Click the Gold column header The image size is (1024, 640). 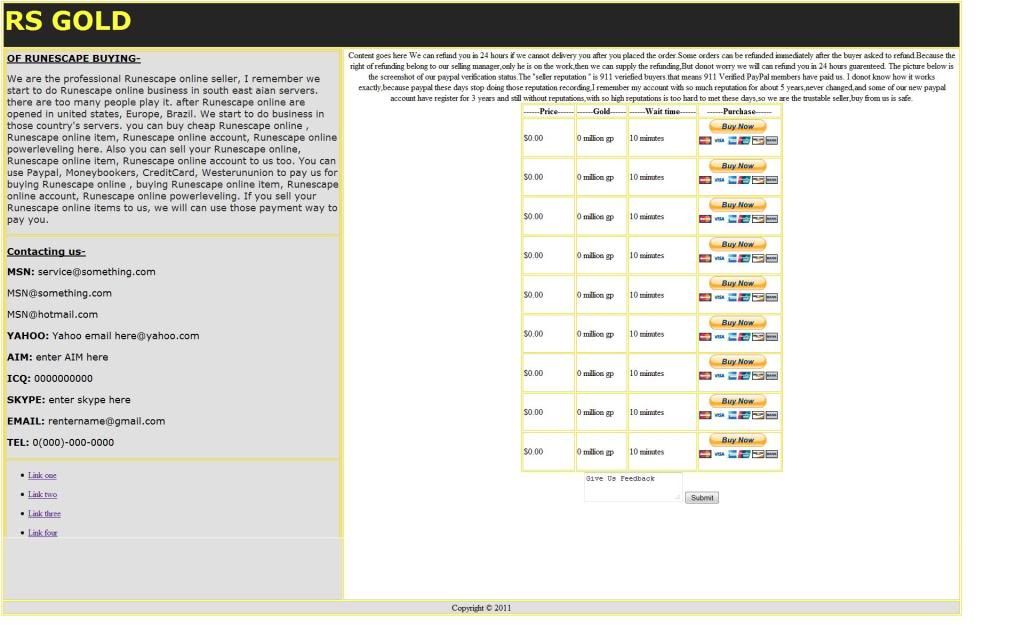(601, 112)
